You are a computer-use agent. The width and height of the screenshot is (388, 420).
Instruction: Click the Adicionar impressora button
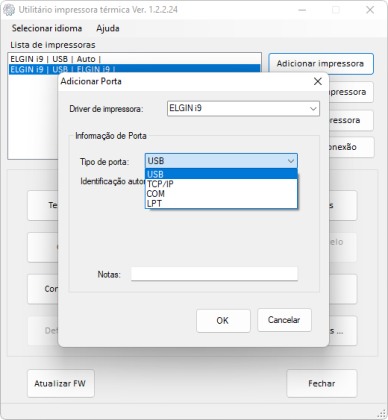point(321,64)
